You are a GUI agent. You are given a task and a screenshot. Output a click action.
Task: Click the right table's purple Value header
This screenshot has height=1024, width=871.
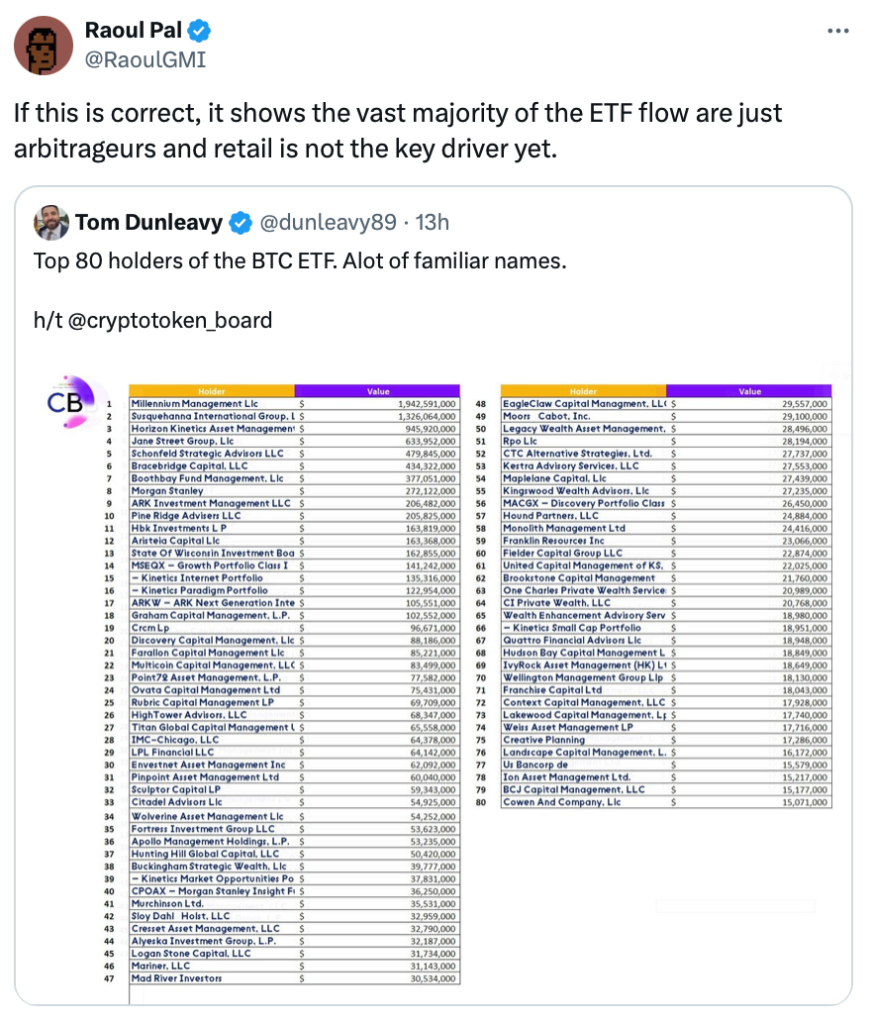749,391
